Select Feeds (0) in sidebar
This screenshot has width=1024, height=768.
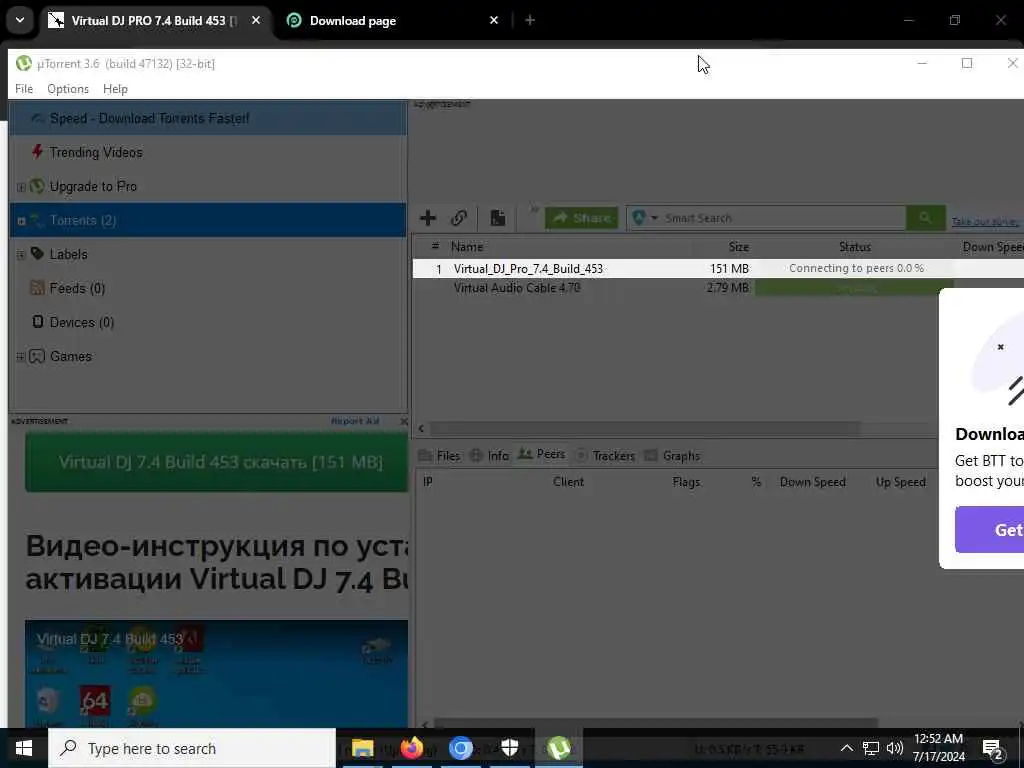[x=208, y=288]
